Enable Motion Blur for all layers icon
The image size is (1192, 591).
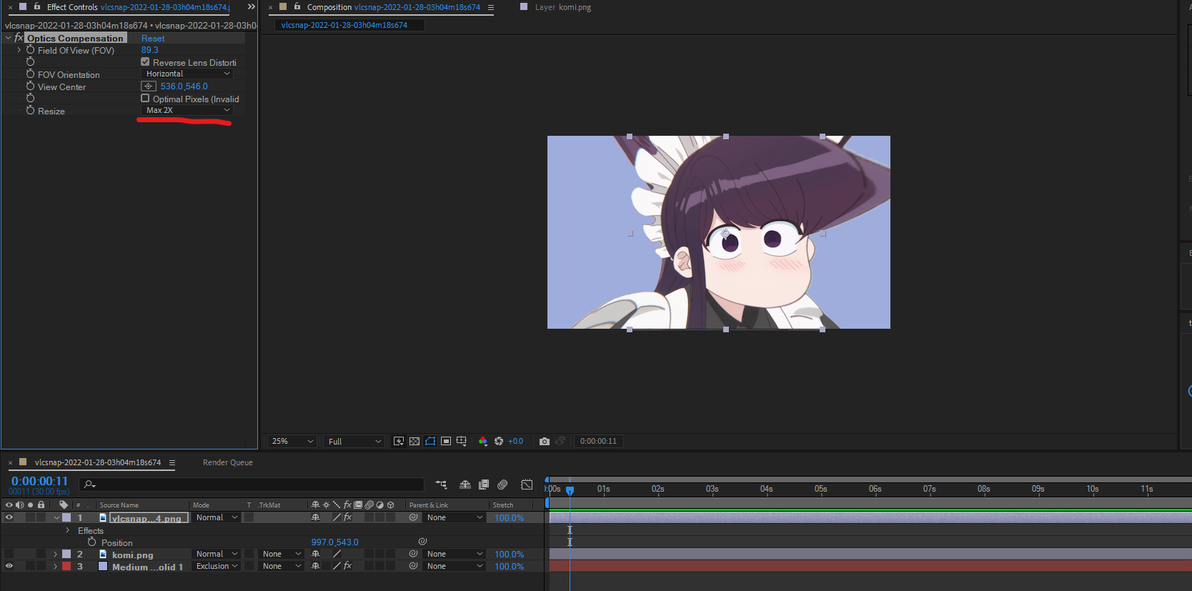tap(502, 485)
